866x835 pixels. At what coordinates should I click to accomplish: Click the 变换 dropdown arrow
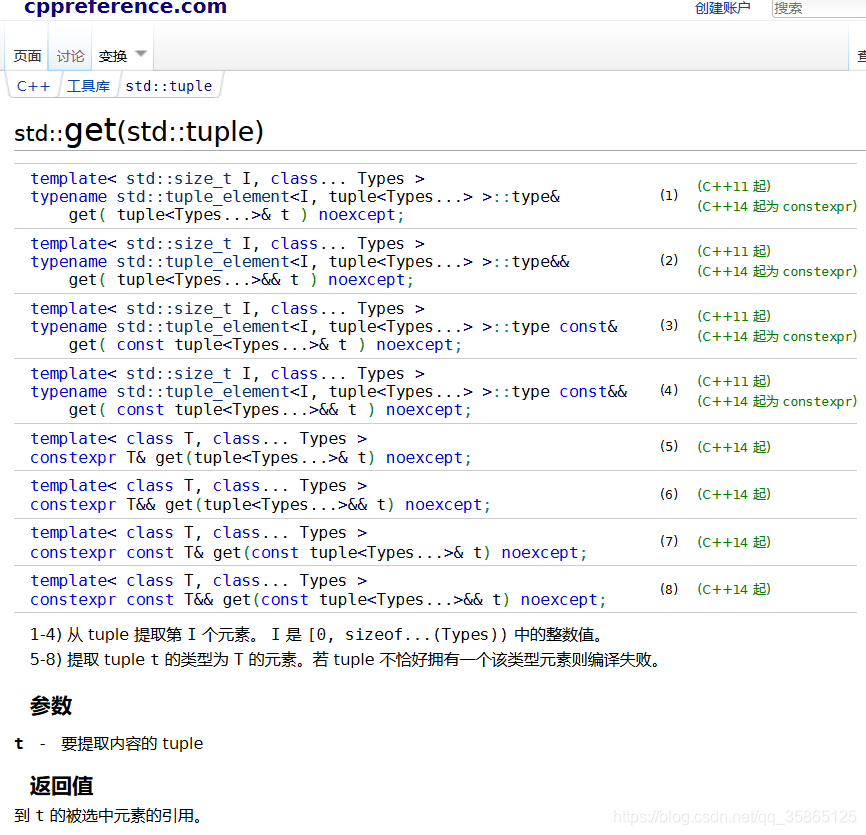coord(141,54)
